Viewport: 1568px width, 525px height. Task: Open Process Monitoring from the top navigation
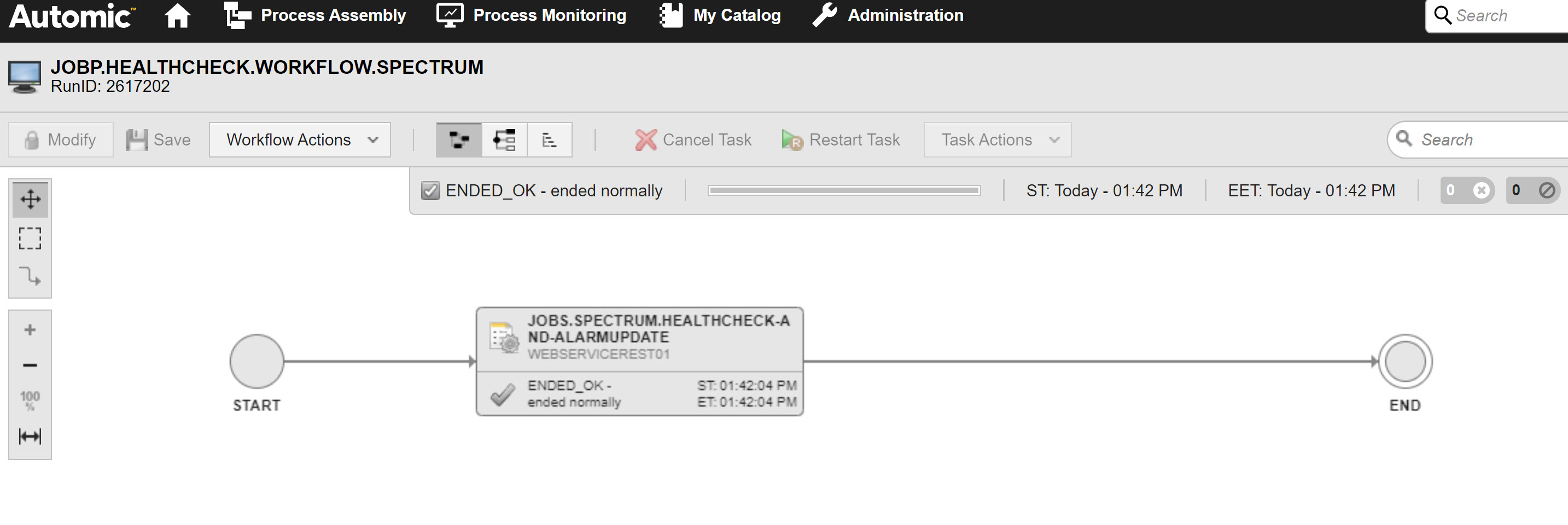[532, 15]
